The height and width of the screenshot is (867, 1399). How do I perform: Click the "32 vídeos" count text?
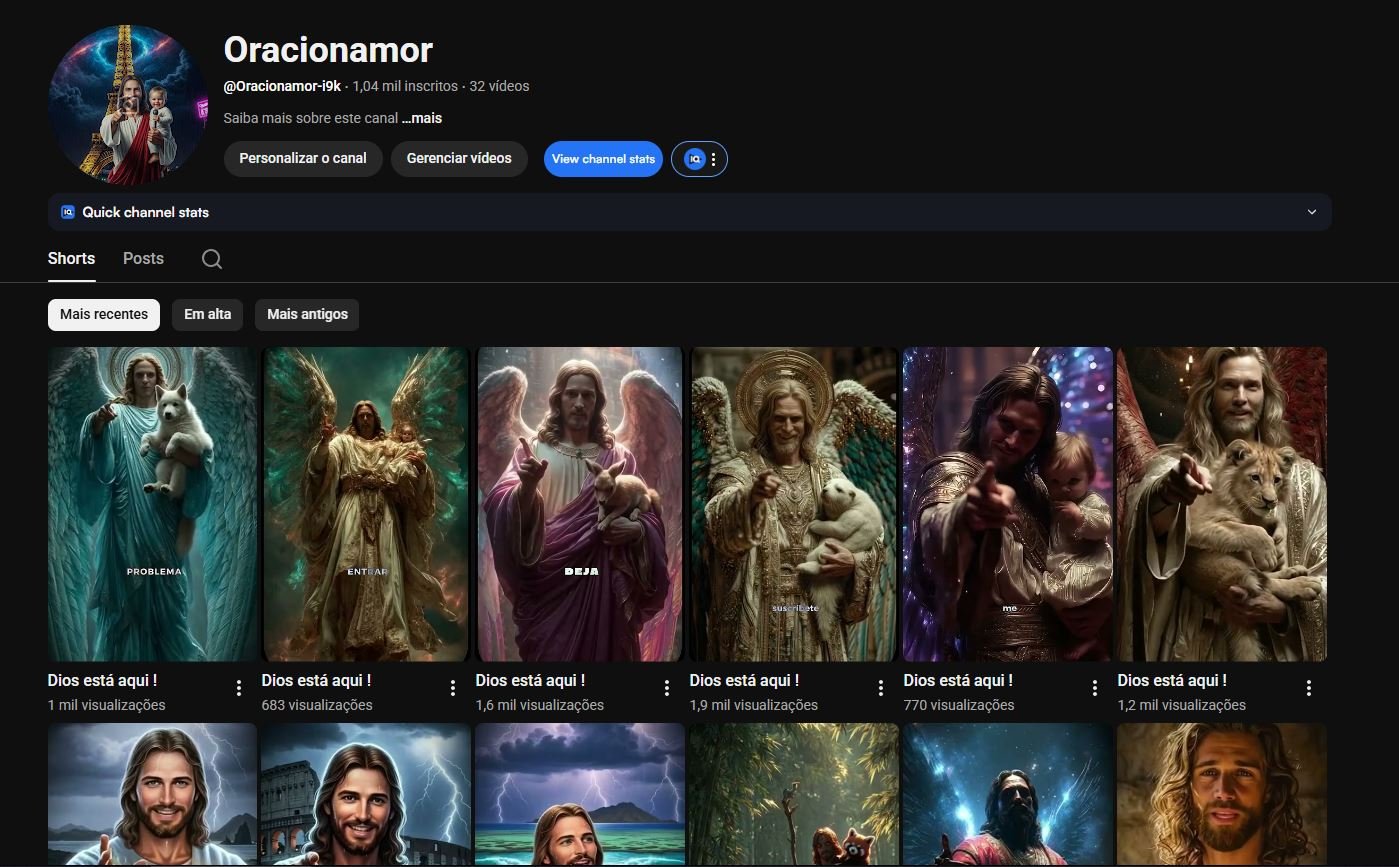tap(499, 86)
